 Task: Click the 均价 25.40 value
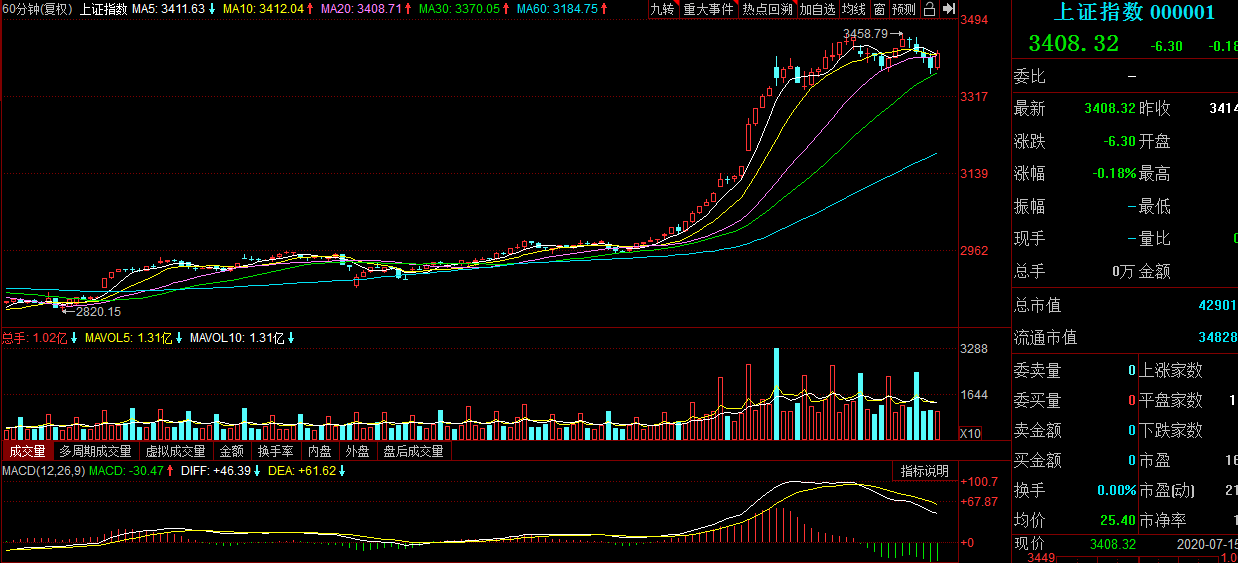coord(1116,520)
